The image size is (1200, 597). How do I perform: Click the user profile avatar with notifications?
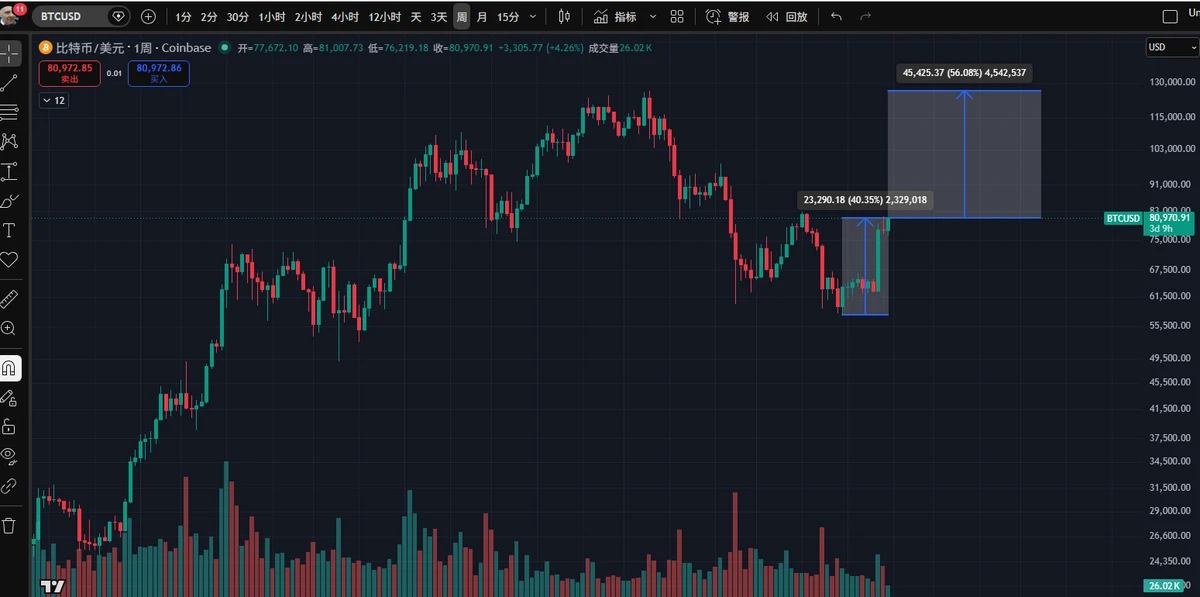pyautogui.click(x=12, y=14)
